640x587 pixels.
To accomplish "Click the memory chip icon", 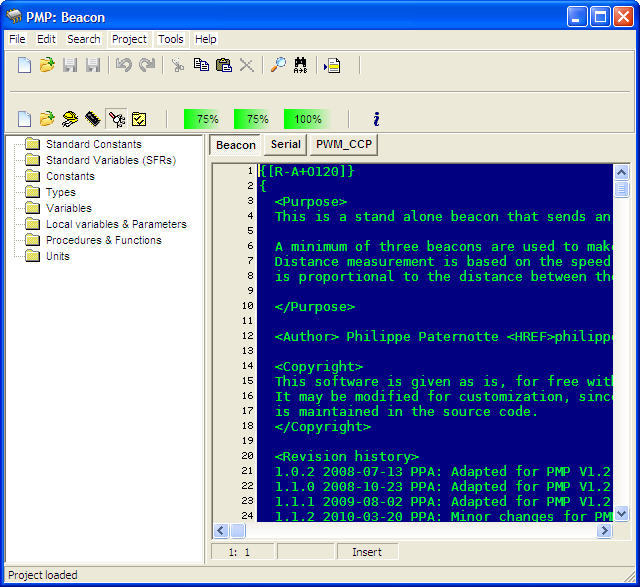I will tap(93, 119).
